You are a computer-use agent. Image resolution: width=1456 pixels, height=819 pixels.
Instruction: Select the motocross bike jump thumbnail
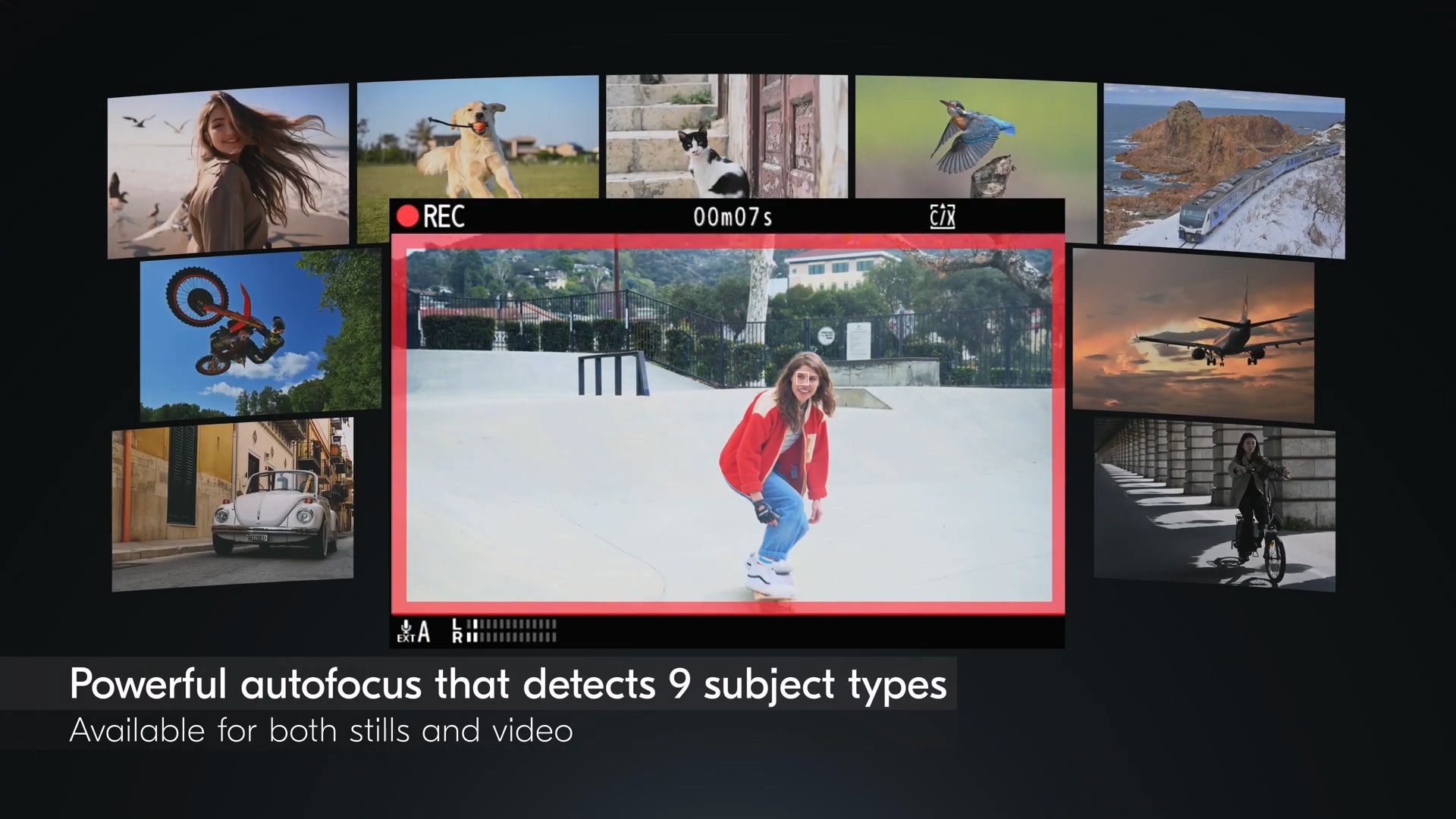(260, 334)
